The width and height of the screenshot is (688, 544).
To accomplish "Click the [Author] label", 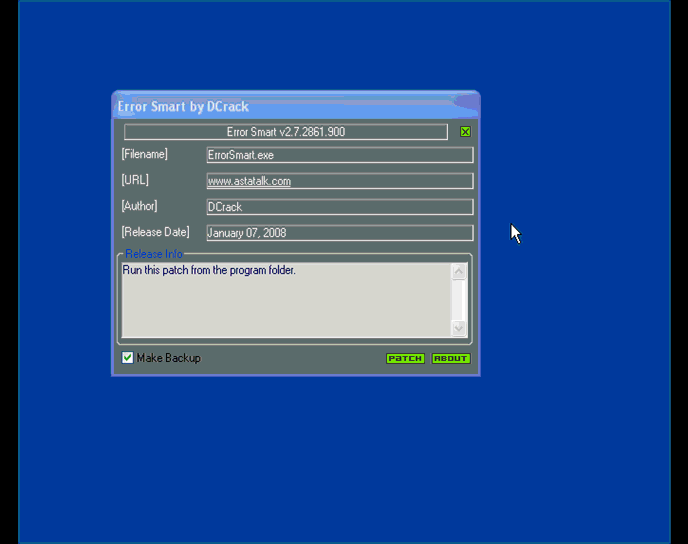I will [142, 206].
